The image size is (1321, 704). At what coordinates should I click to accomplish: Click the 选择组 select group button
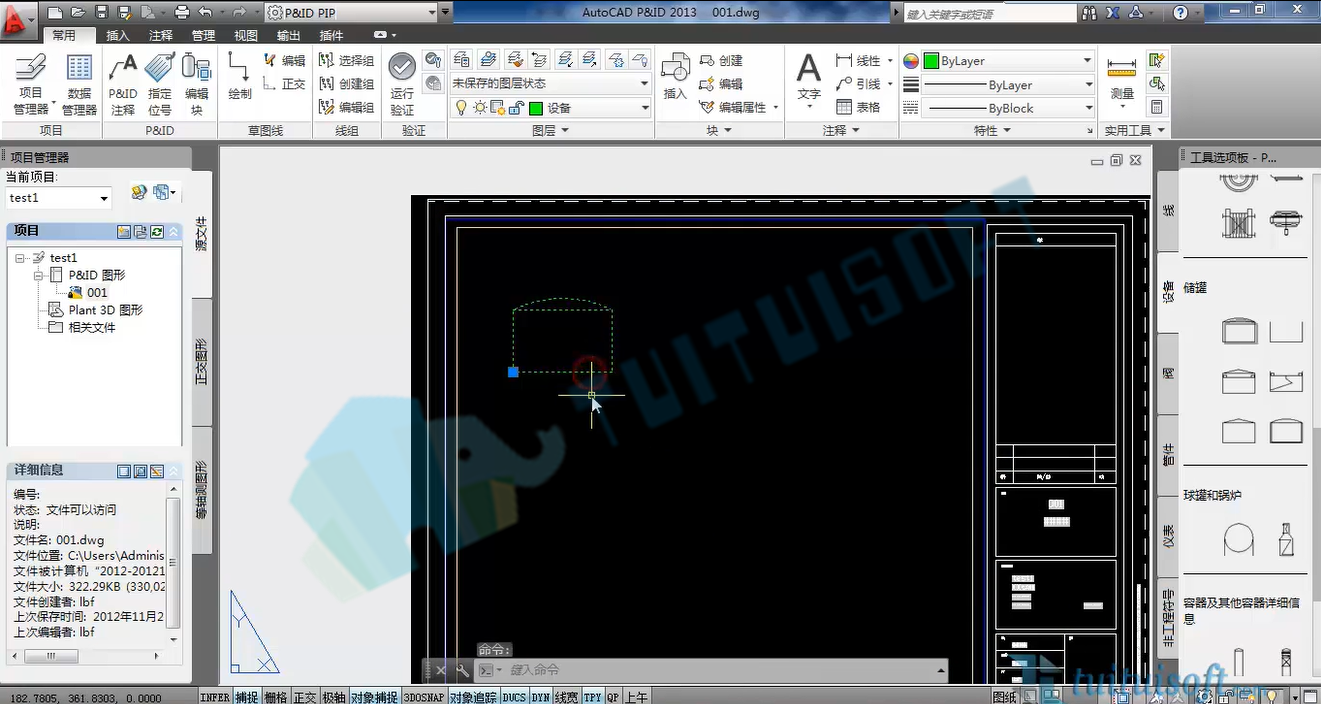(x=346, y=60)
